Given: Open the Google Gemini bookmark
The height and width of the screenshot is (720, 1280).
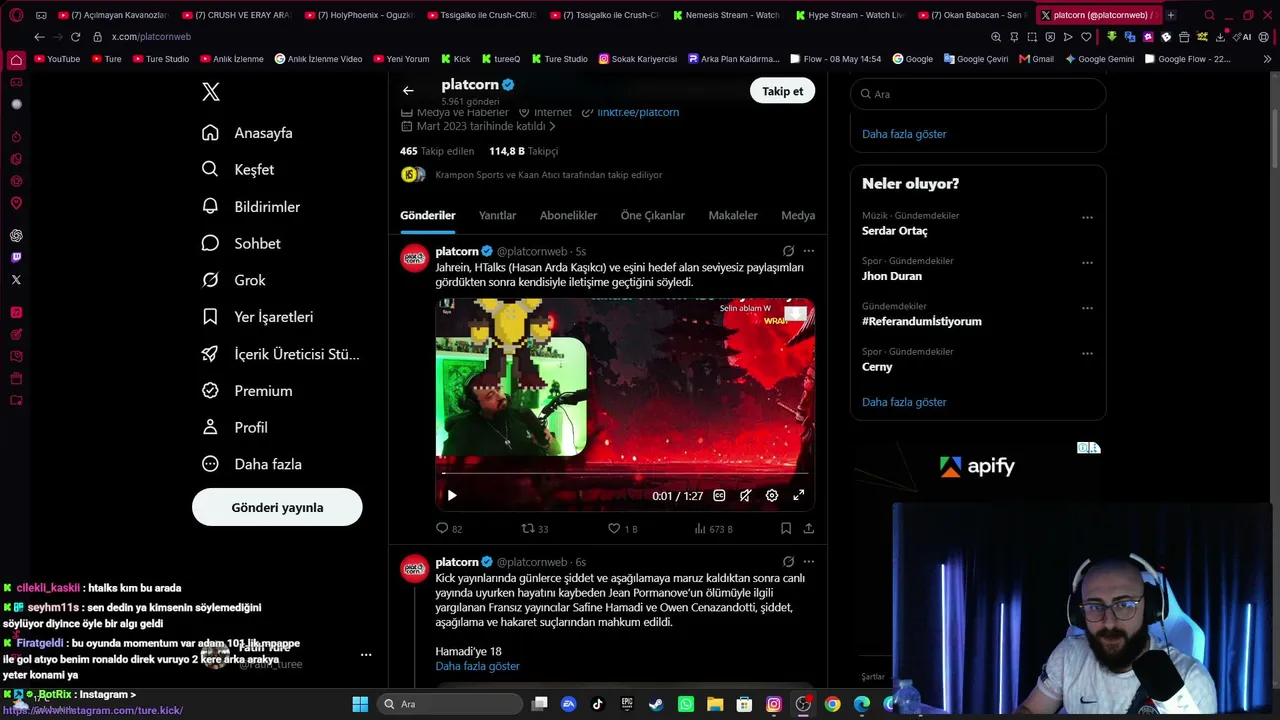Looking at the screenshot, I should 1099,59.
